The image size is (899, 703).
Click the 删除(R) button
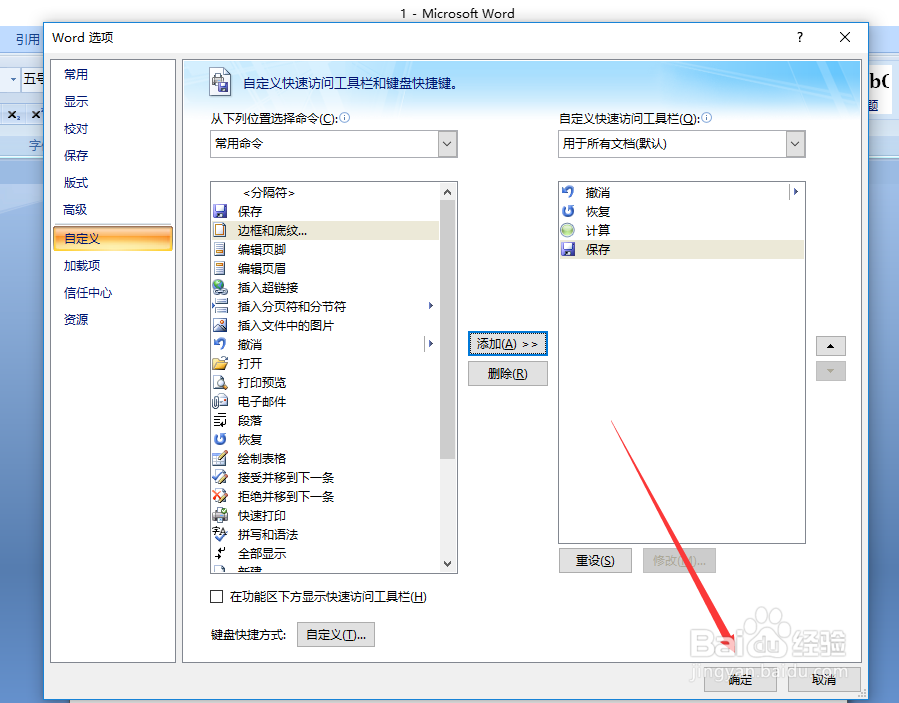507,373
